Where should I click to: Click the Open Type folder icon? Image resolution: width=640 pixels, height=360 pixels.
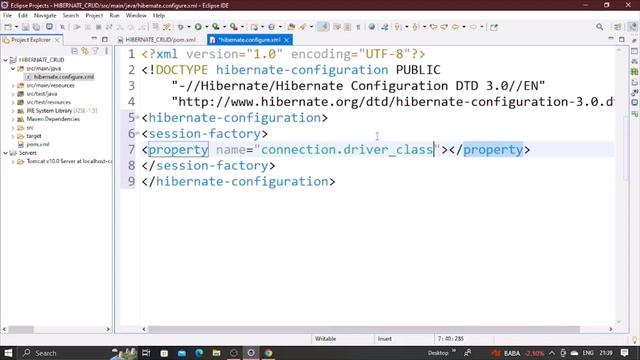coord(291,27)
